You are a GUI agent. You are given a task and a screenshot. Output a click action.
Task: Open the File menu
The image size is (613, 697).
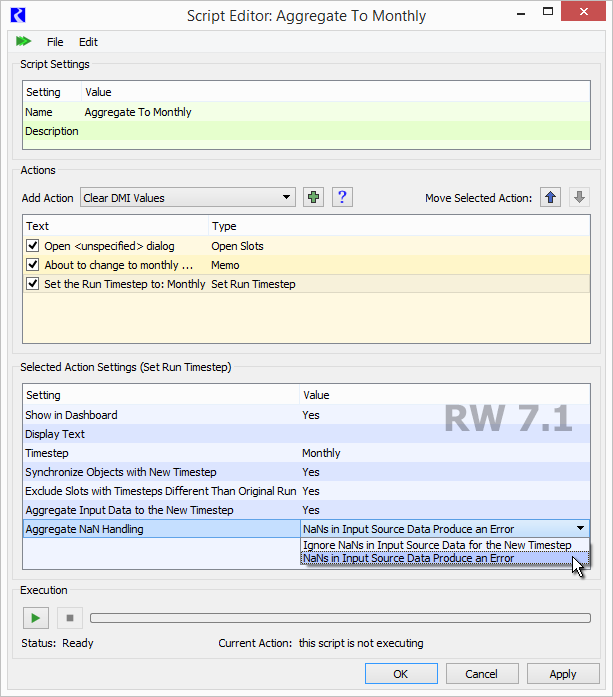point(55,42)
